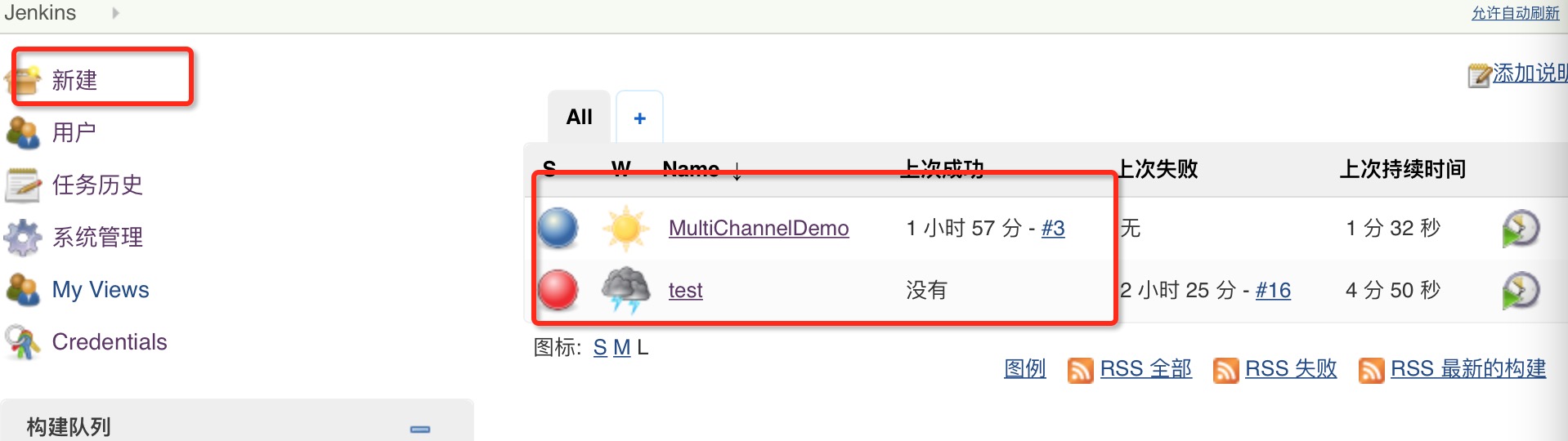Viewport: 1568px width, 441px height.
Task: Sort the job list by Name column
Action: (691, 168)
